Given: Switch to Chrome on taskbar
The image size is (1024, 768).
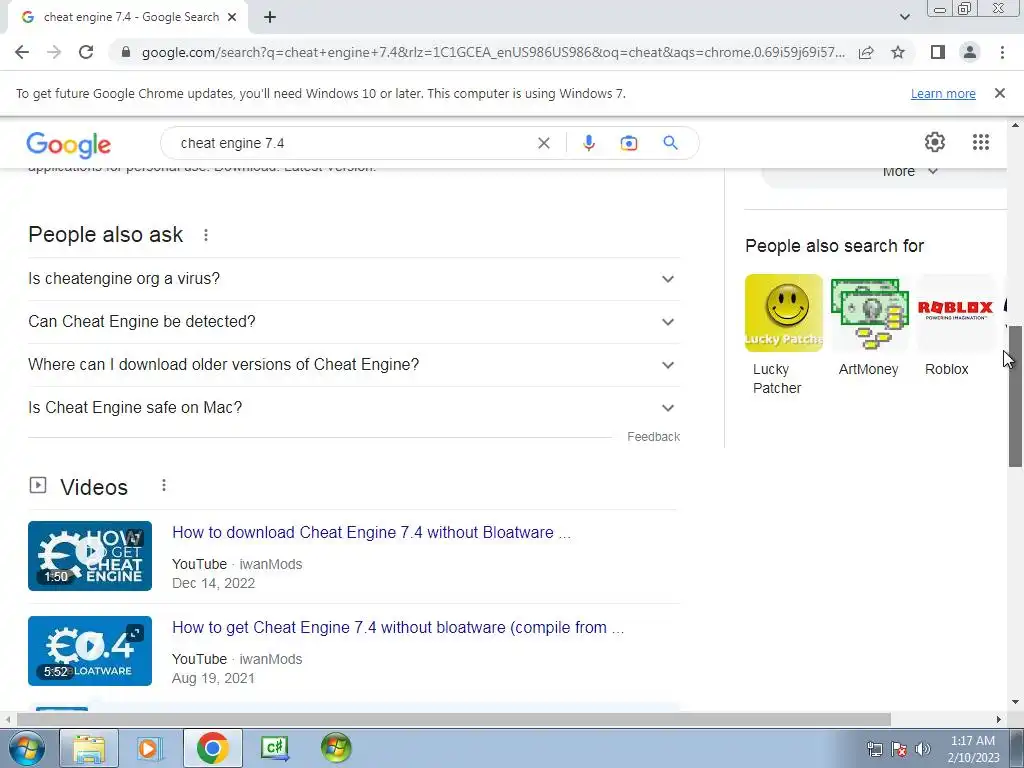Looking at the screenshot, I should tap(212, 748).
